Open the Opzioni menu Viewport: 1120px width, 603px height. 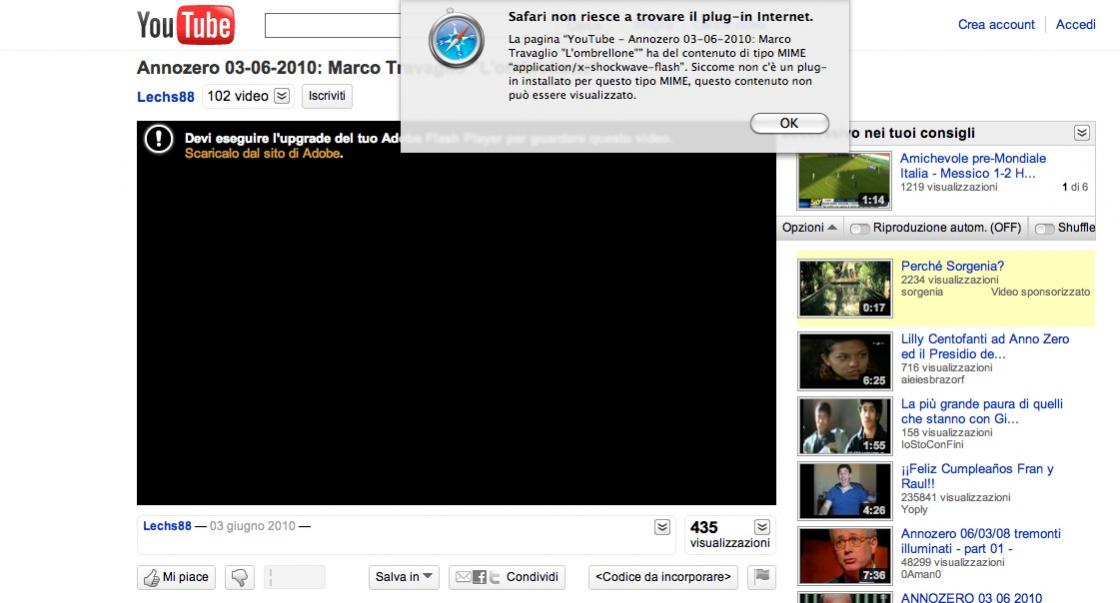click(809, 227)
